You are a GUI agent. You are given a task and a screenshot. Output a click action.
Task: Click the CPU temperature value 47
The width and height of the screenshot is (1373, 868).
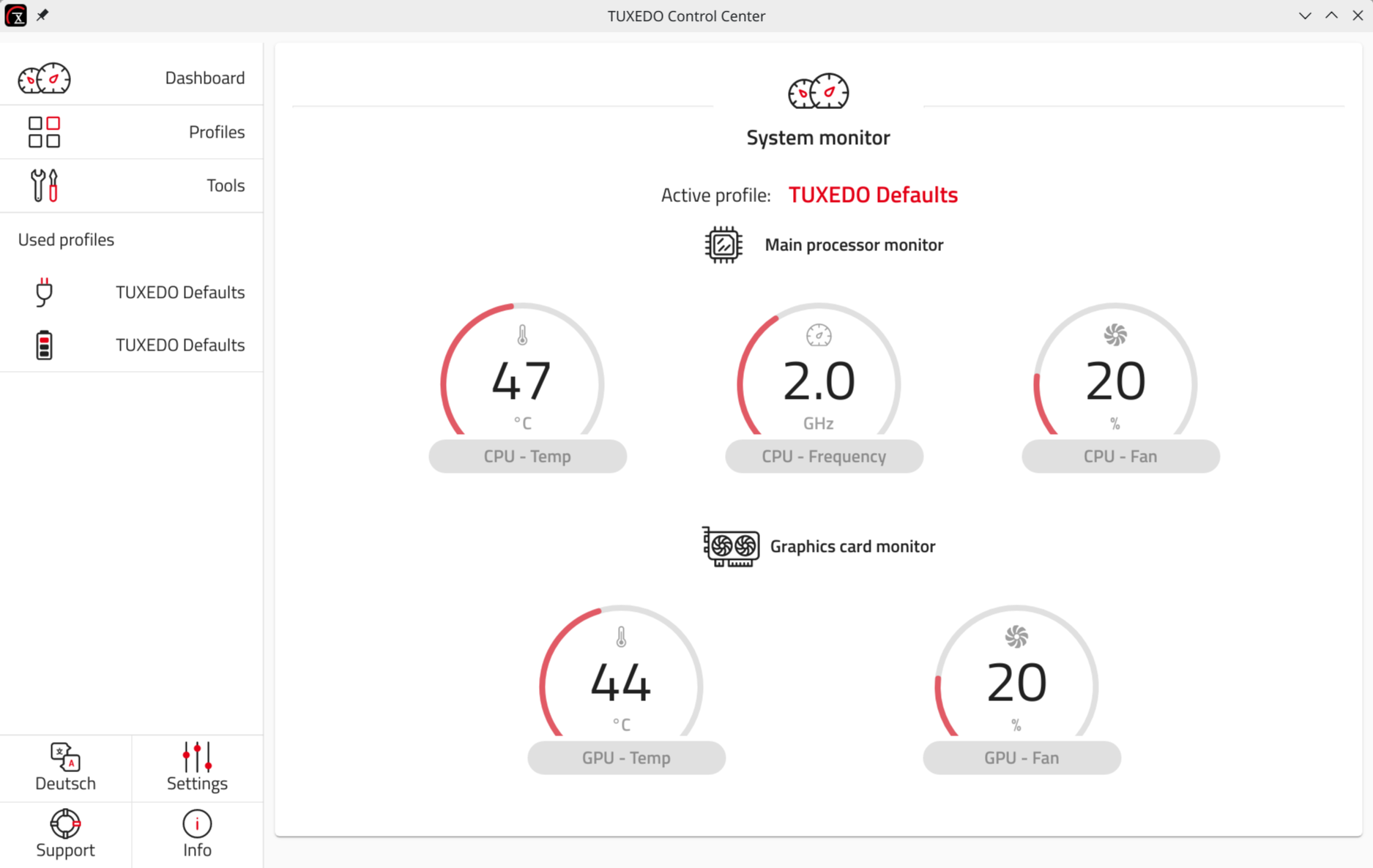(521, 381)
